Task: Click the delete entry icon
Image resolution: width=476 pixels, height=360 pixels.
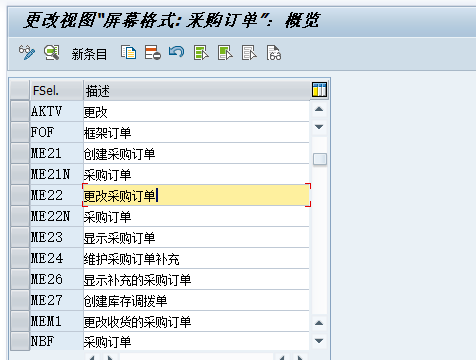Action: pos(153,53)
